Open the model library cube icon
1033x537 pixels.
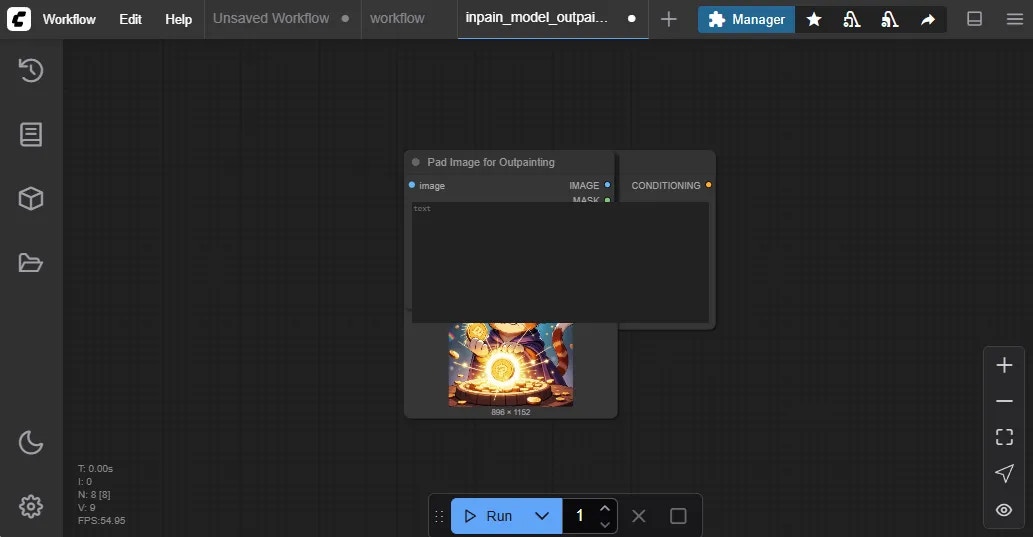point(31,198)
